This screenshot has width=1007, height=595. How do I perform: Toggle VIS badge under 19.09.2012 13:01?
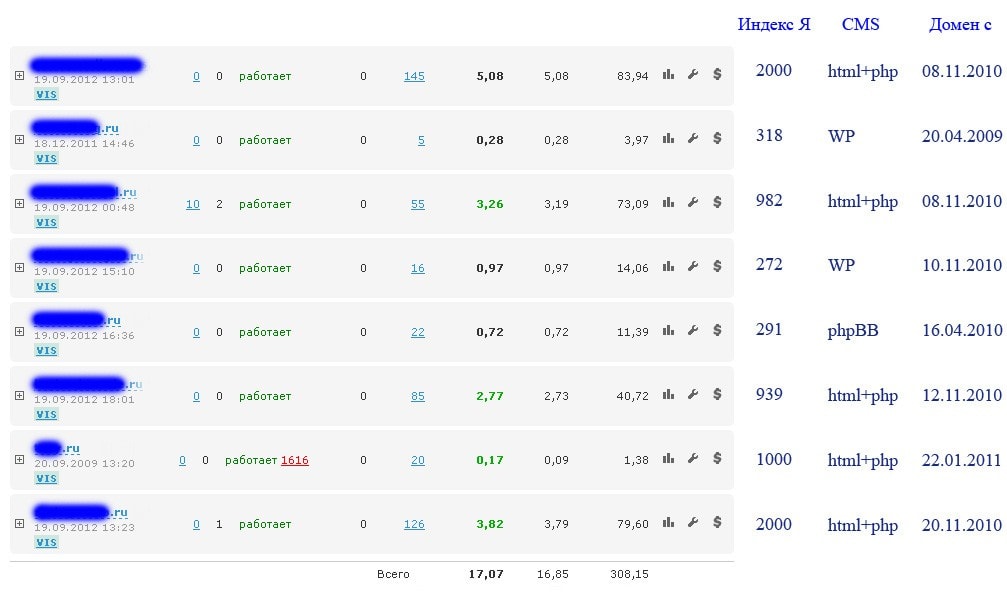click(46, 94)
